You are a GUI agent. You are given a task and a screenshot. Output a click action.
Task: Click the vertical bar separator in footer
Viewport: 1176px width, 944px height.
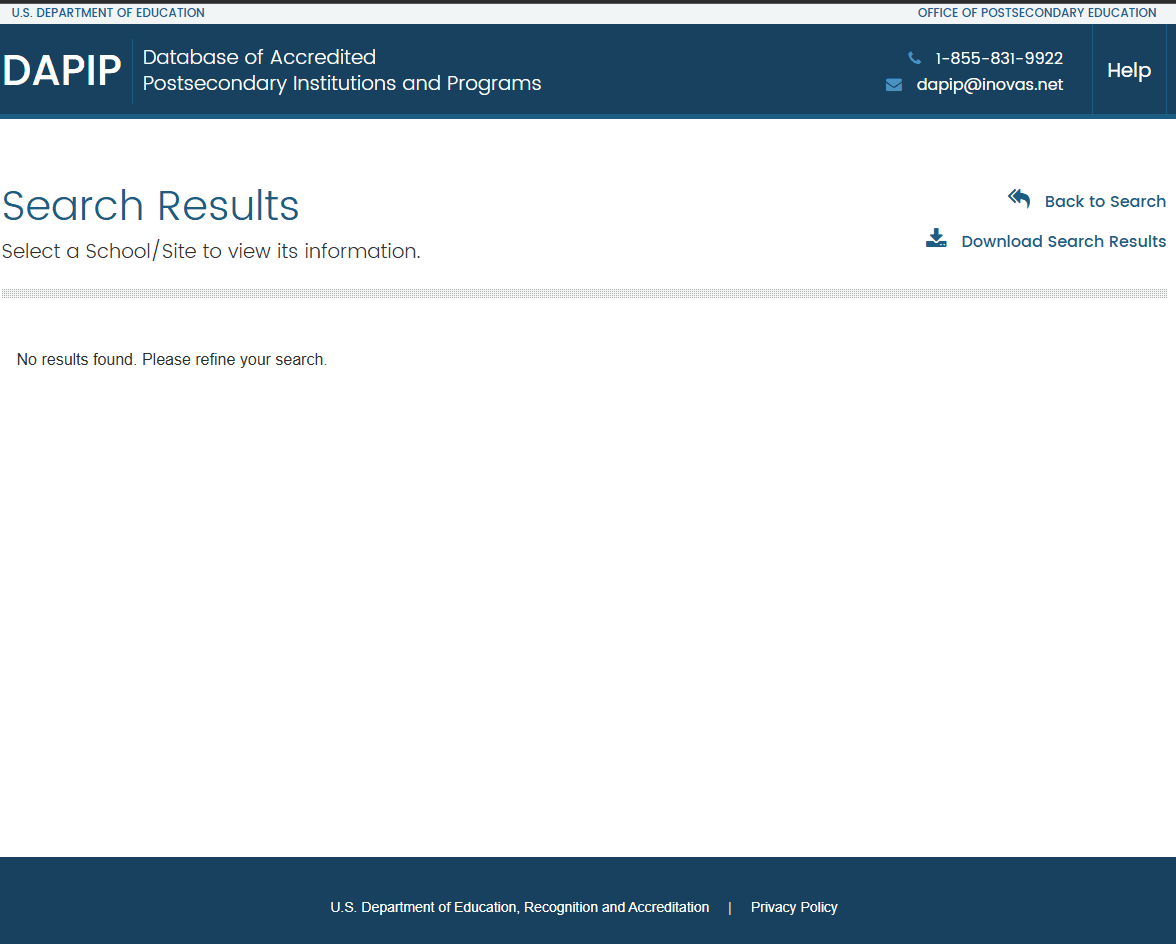coord(730,908)
